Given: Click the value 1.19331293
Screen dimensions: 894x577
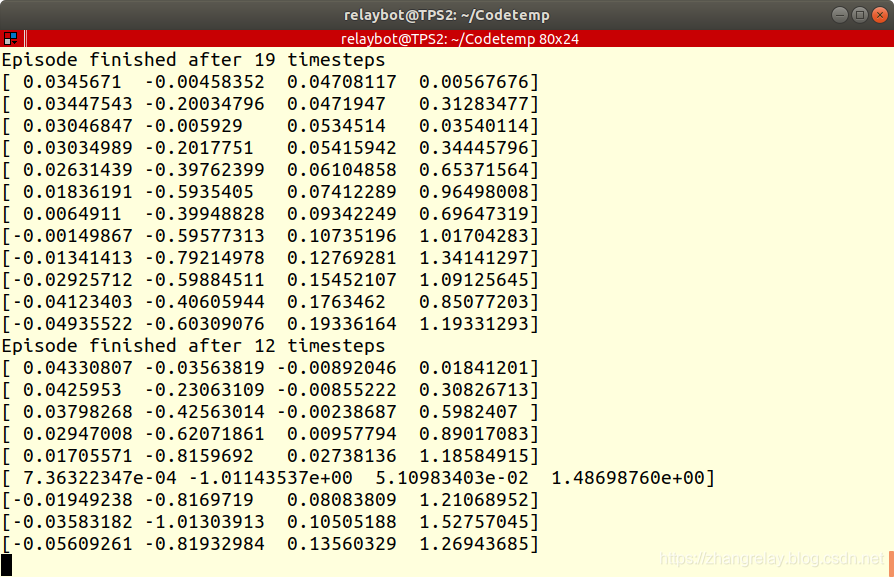Looking at the screenshot, I should pos(474,324).
